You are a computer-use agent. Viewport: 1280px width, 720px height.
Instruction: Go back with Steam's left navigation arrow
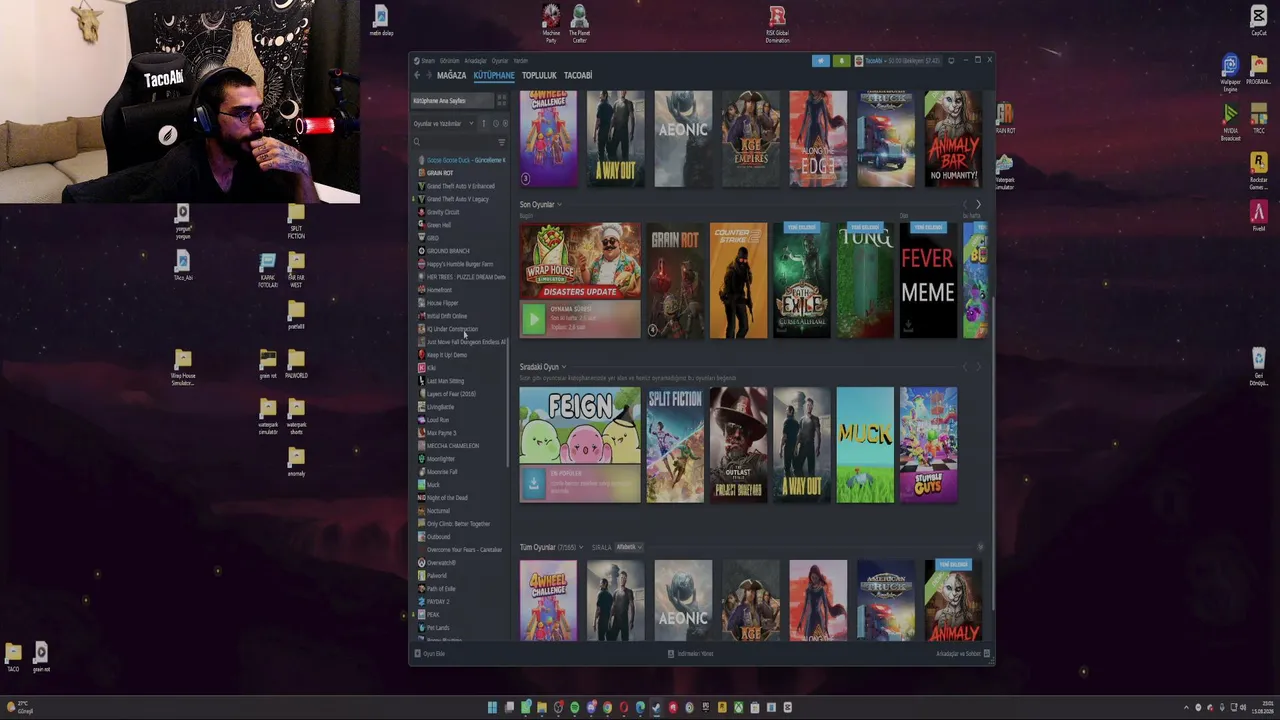pyautogui.click(x=417, y=75)
